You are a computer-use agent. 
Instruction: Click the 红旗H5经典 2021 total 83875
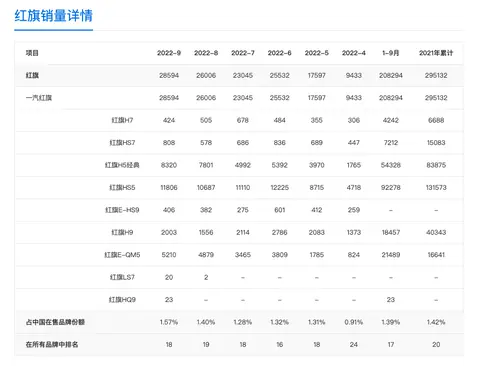(x=436, y=165)
